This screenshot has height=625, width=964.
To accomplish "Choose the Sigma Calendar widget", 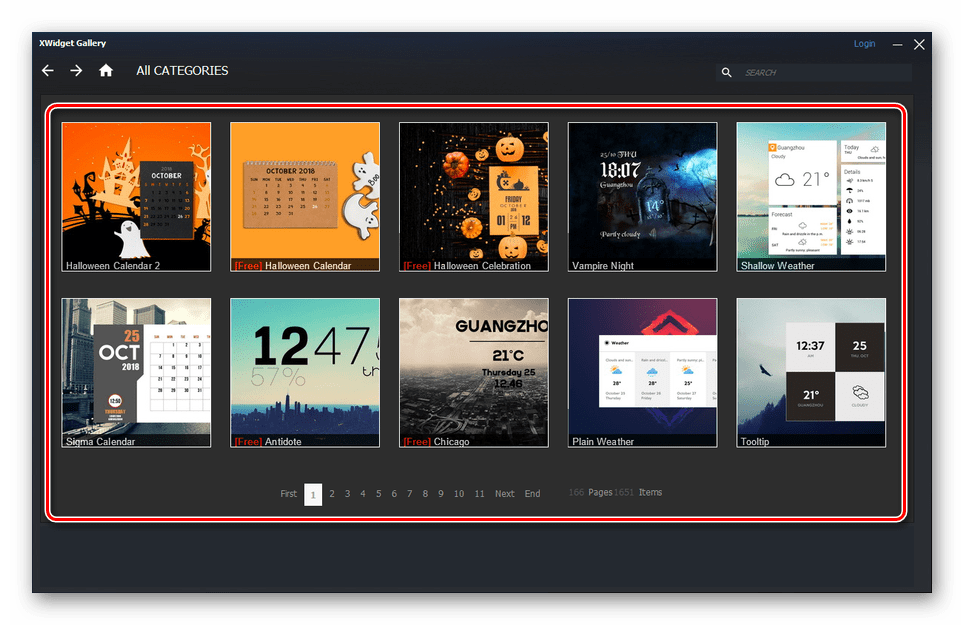I will [x=136, y=372].
